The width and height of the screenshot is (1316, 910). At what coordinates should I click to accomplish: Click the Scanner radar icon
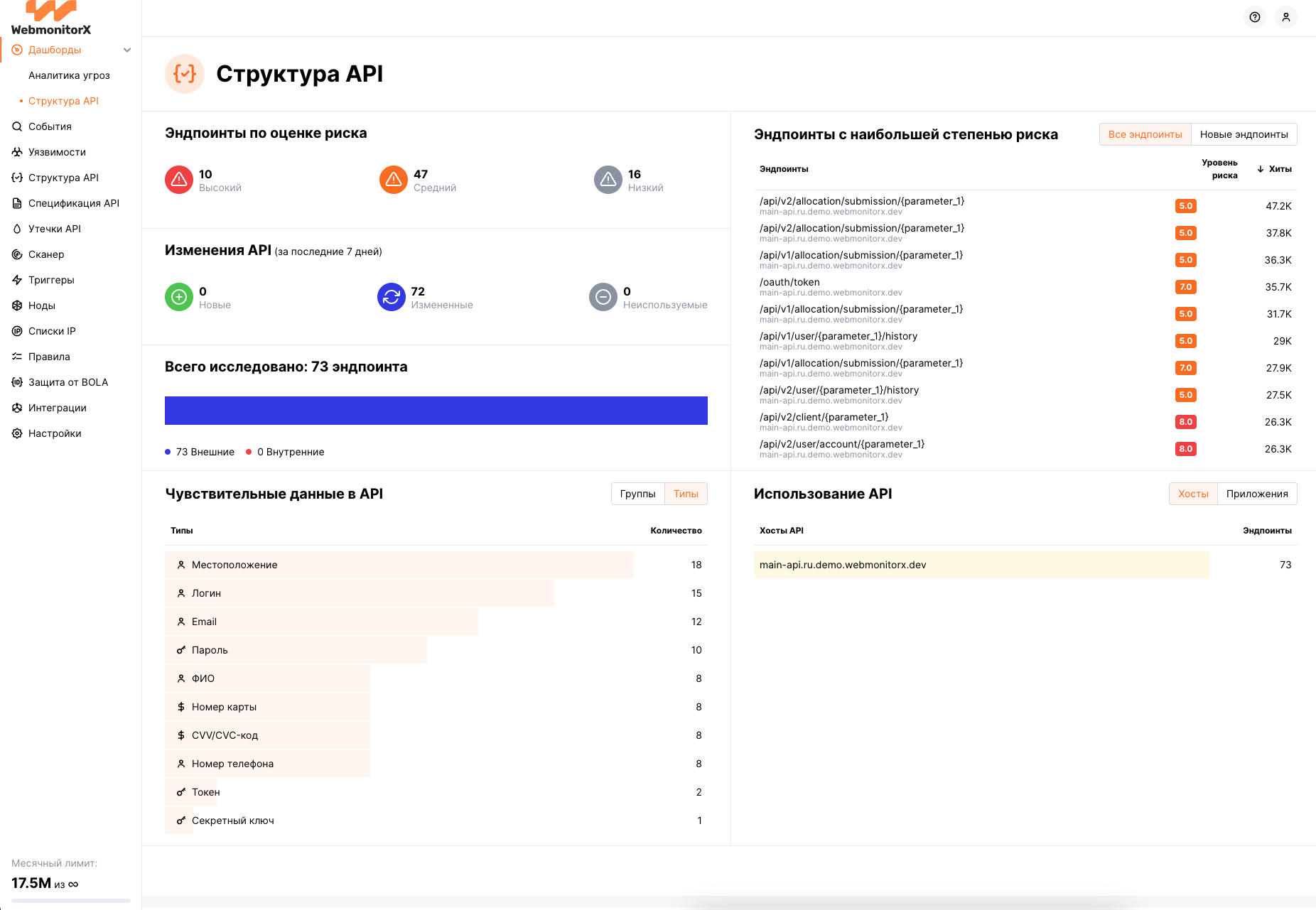(x=17, y=254)
